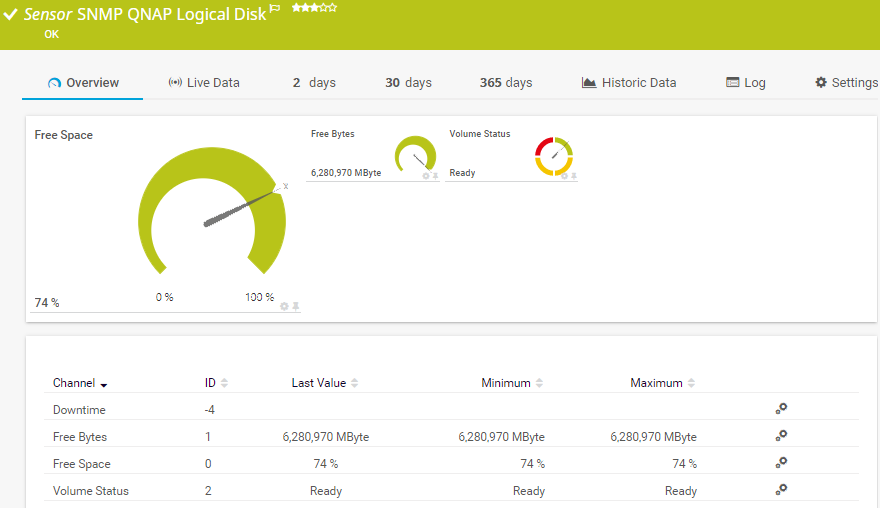Image resolution: width=880 pixels, height=508 pixels.
Task: Open the Log tab
Action: (746, 83)
